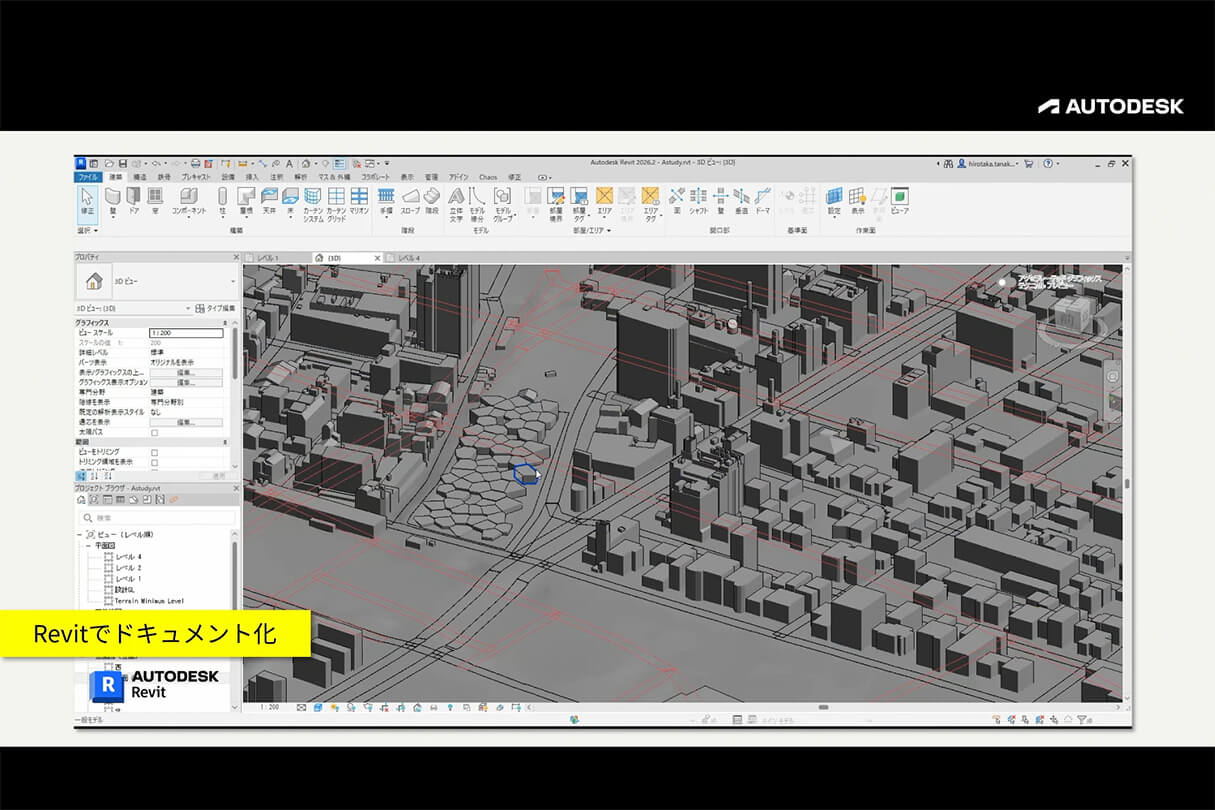Screen dimensions: 1215x810
Task: Click 編集 button for グラフィックス表示オプション
Action: pos(186,382)
